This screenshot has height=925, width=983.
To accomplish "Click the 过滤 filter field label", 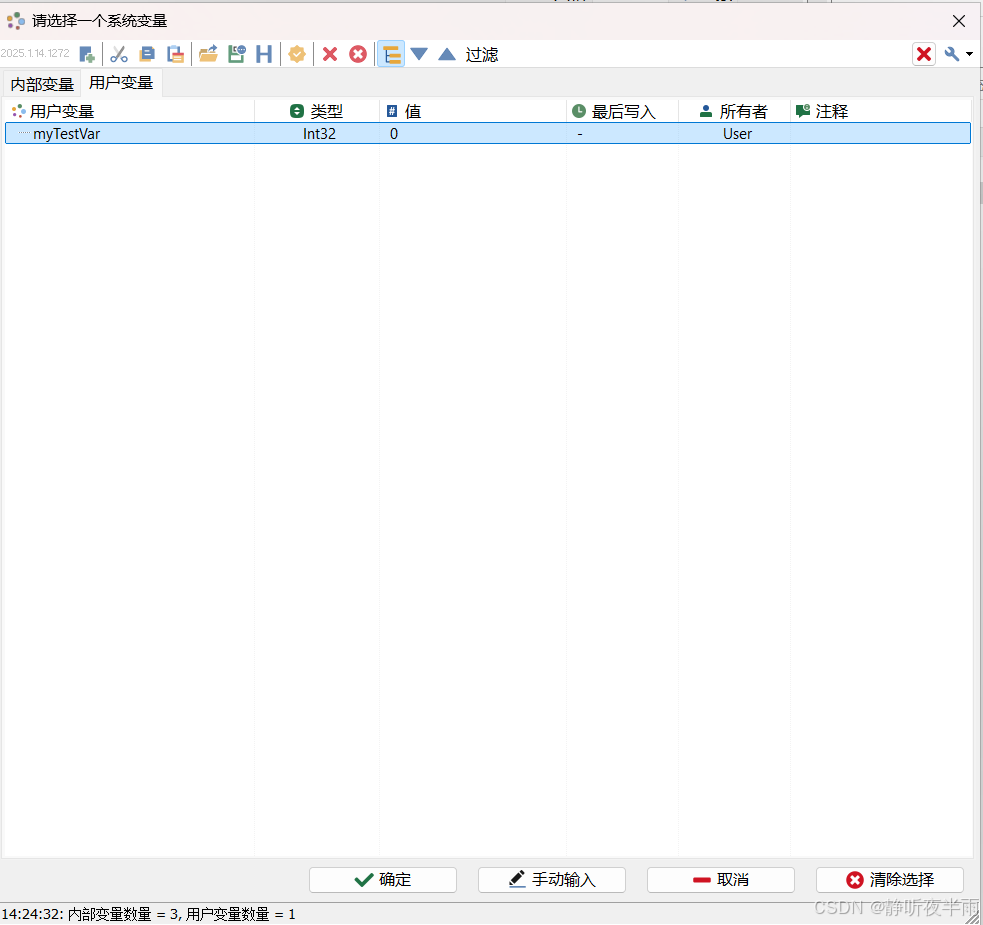I will click(x=481, y=55).
